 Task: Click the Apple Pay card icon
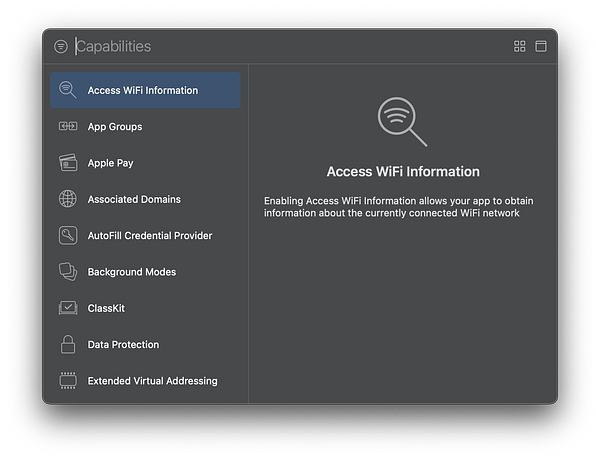coord(68,163)
